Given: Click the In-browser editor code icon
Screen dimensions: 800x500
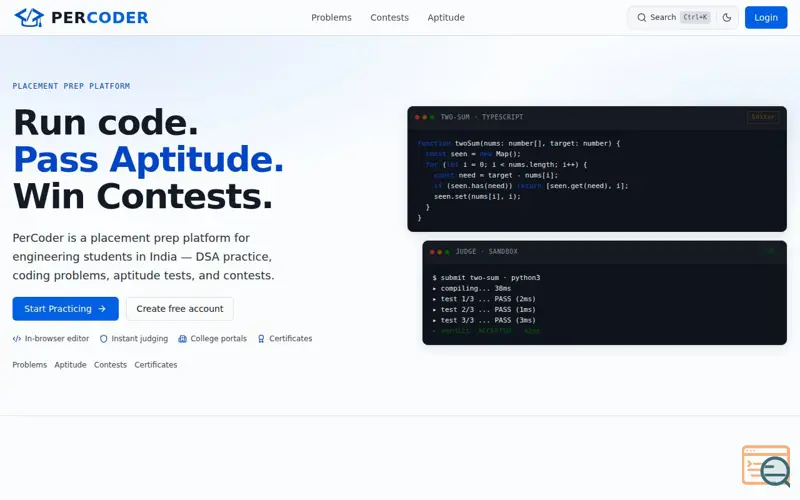Looking at the screenshot, I should coord(17,338).
